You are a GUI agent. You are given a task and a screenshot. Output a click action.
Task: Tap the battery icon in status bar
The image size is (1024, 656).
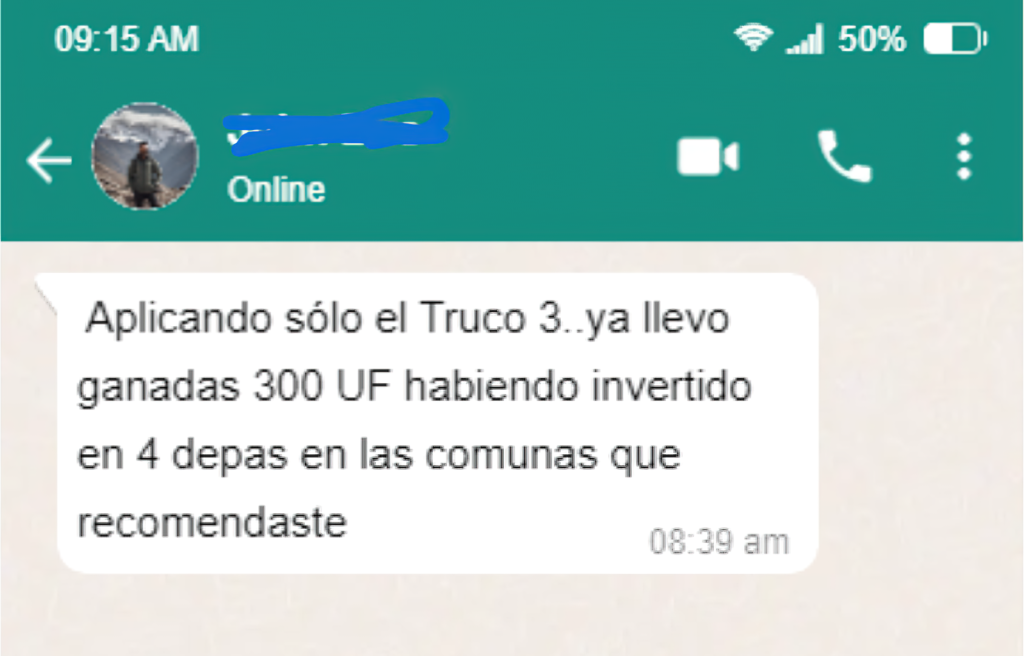click(955, 39)
